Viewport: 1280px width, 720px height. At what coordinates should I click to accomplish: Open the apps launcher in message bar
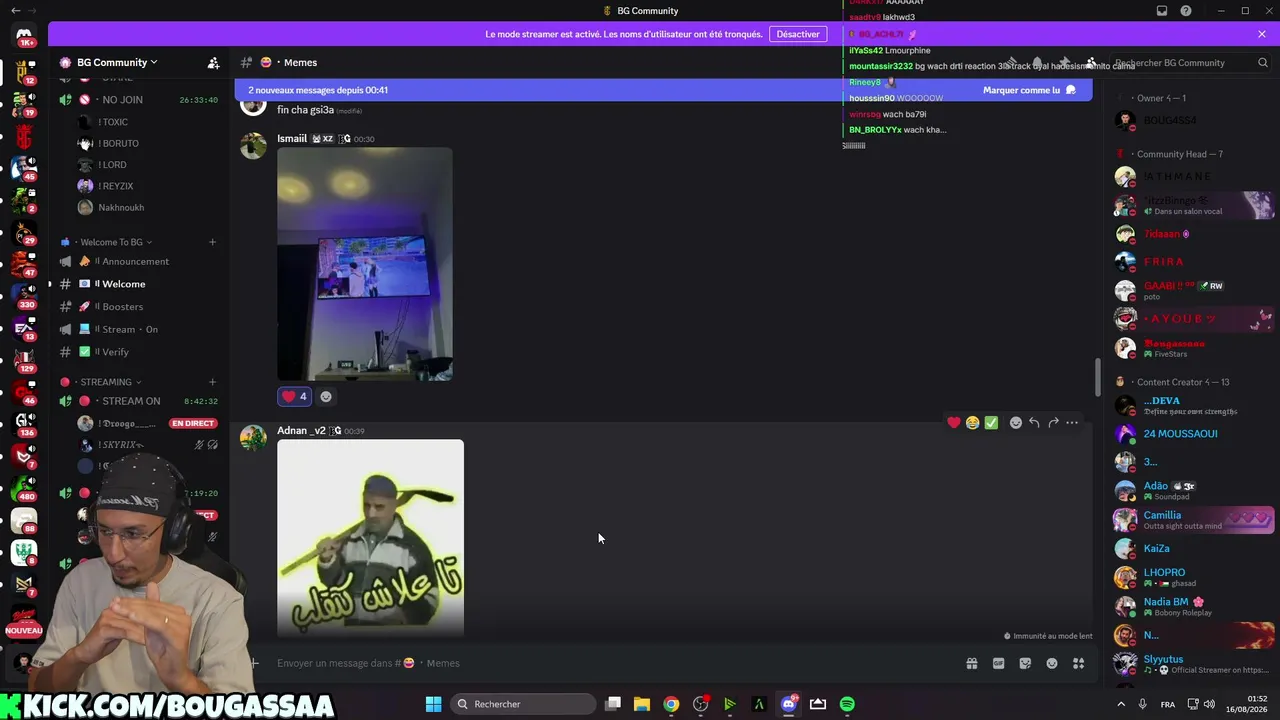[x=1078, y=663]
